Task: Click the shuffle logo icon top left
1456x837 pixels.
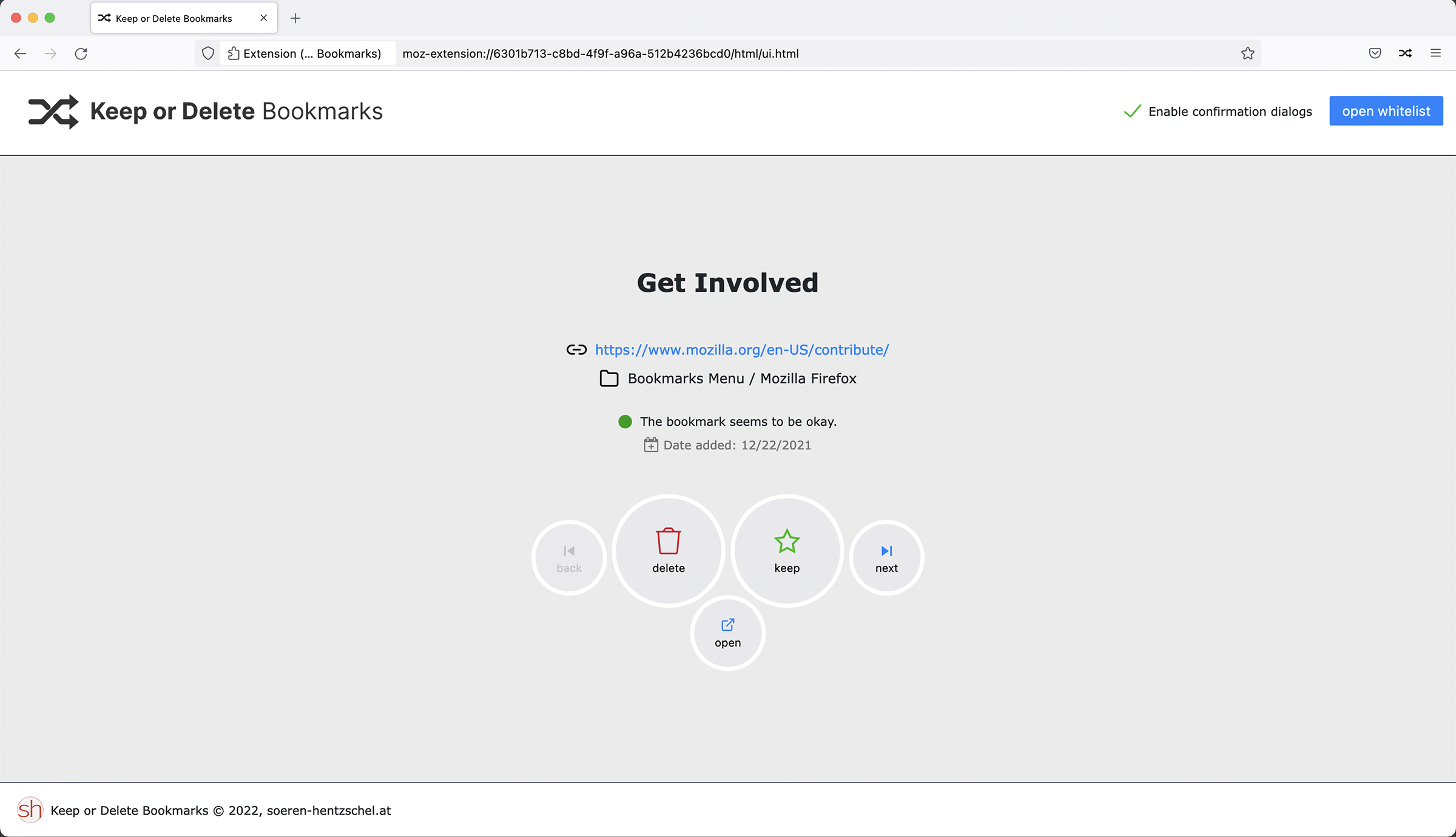Action: [x=52, y=111]
